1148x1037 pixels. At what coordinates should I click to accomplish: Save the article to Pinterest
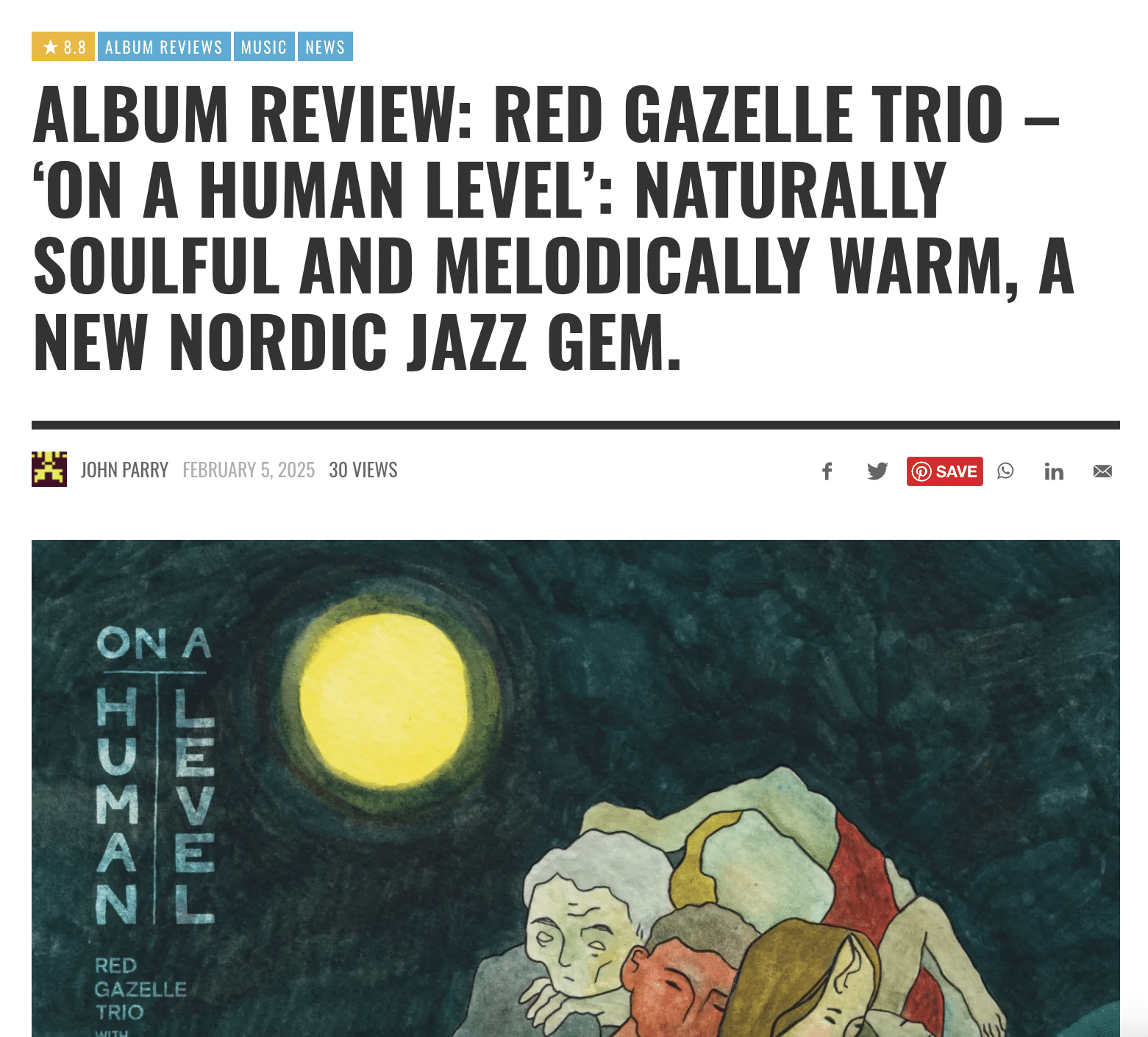[945, 471]
